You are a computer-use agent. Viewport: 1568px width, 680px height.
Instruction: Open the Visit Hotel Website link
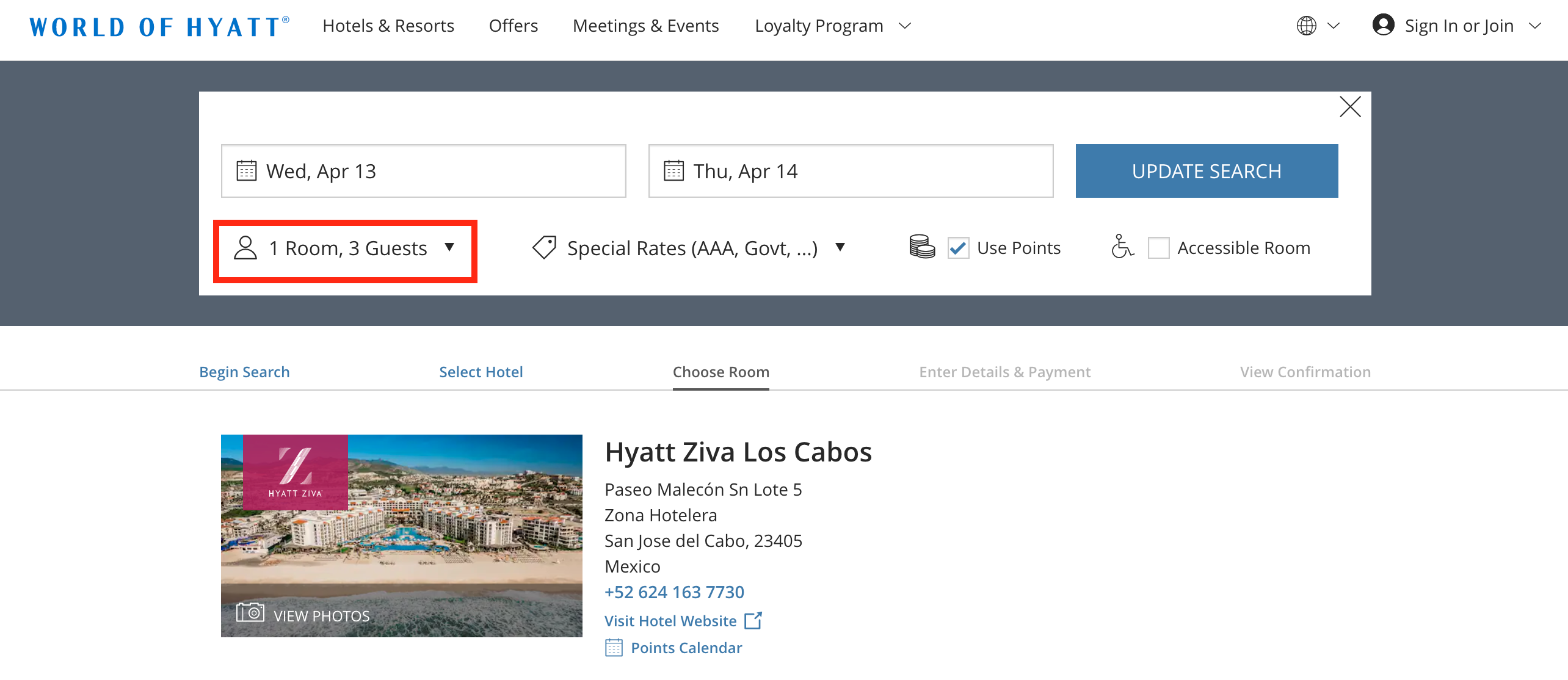pos(670,621)
